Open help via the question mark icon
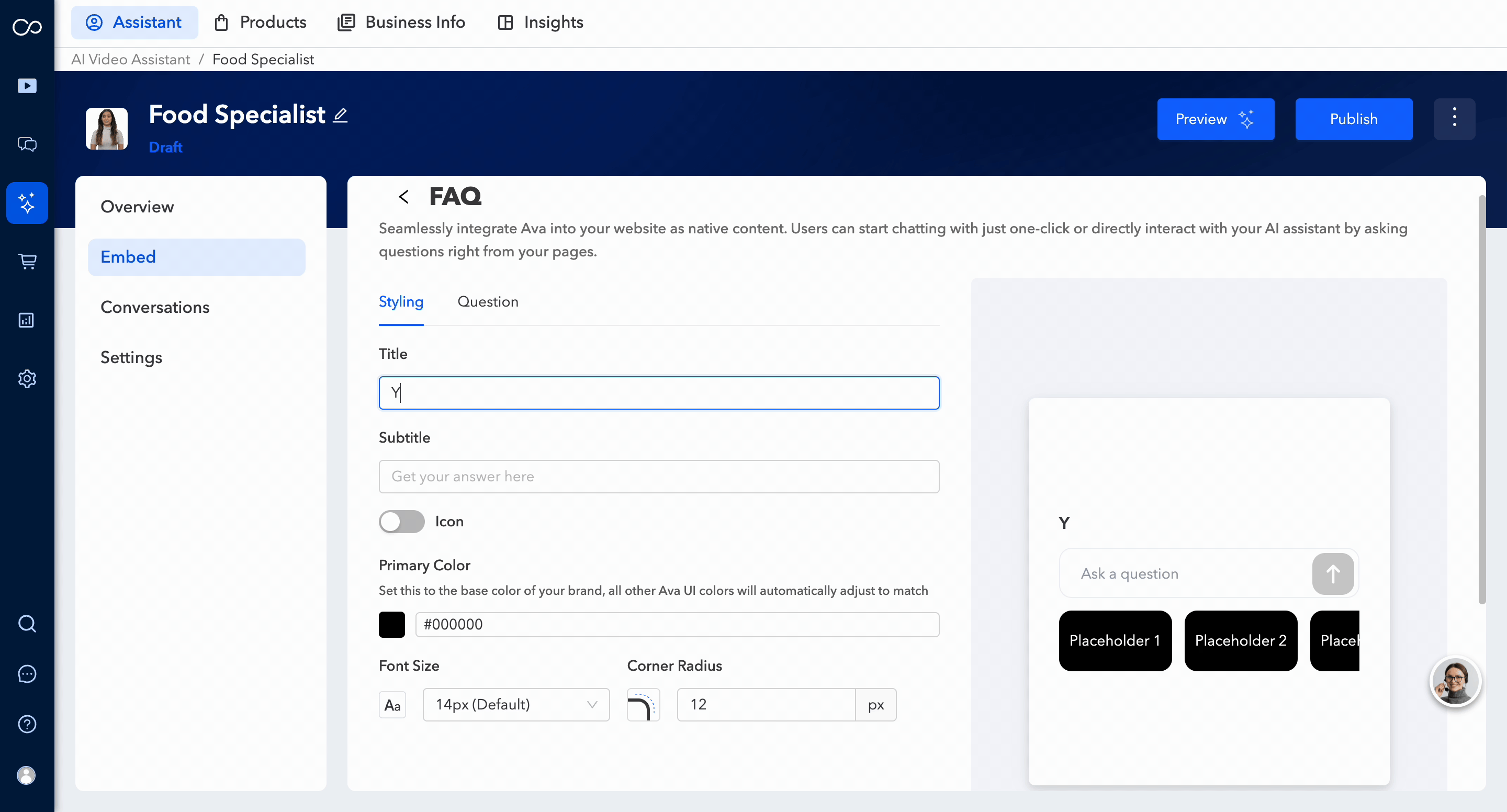 coord(27,724)
